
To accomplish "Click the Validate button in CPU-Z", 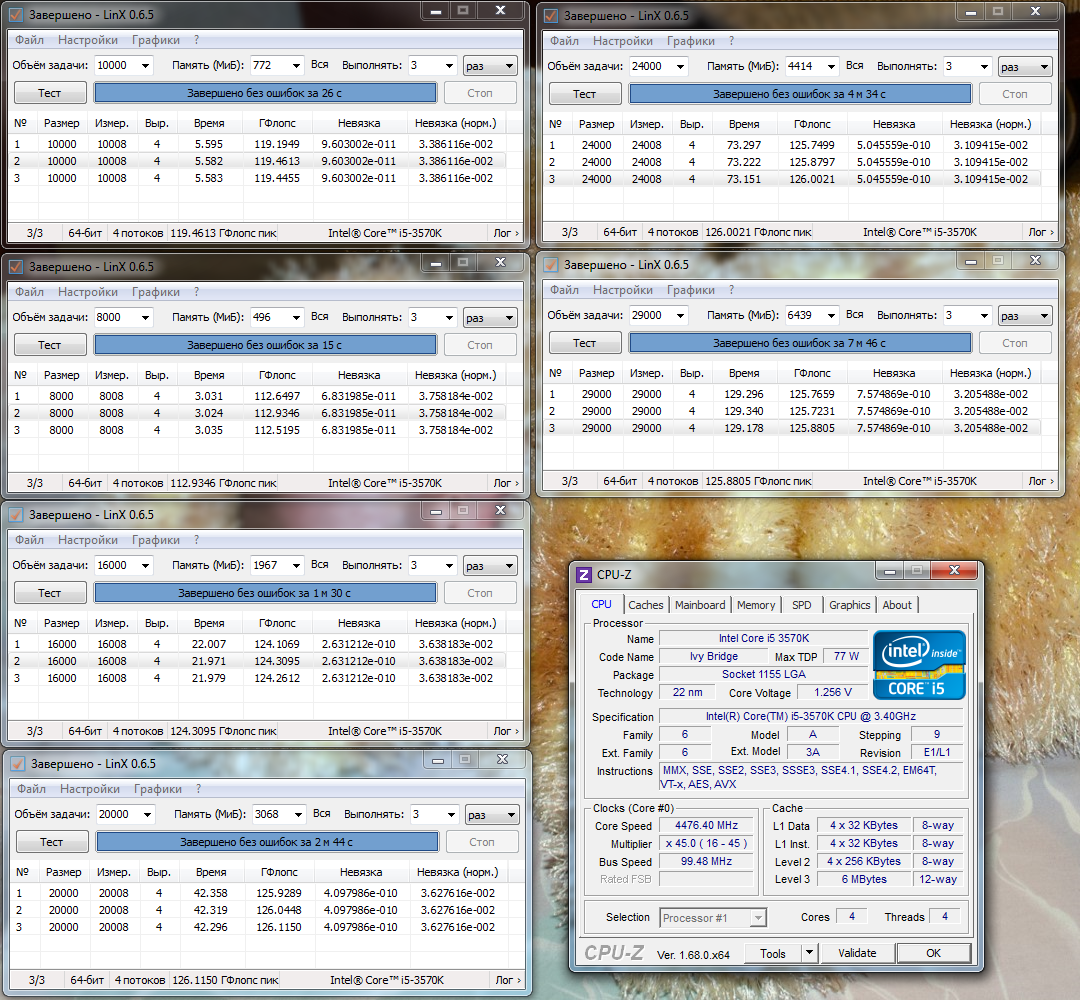I will (x=857, y=953).
